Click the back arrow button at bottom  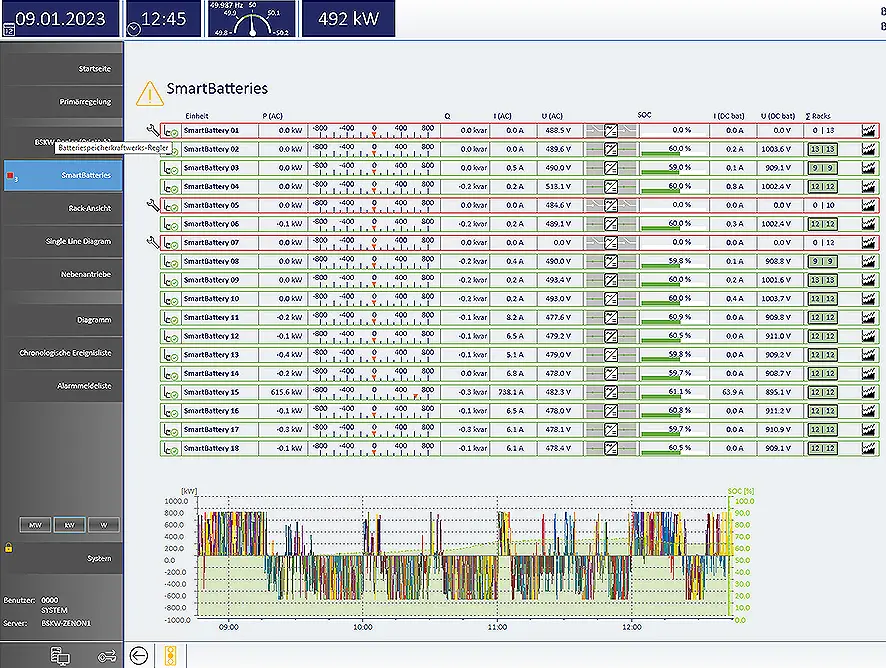(x=138, y=656)
